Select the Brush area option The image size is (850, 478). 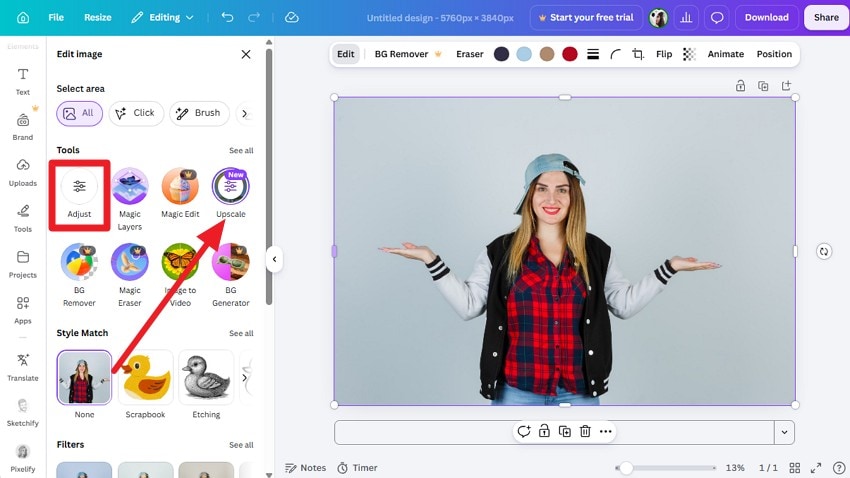point(199,113)
